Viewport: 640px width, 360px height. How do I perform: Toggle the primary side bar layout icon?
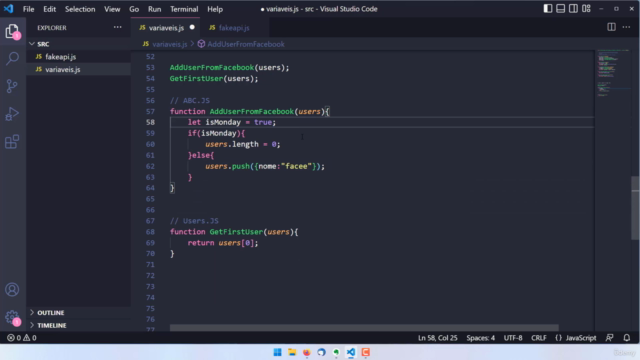548,9
